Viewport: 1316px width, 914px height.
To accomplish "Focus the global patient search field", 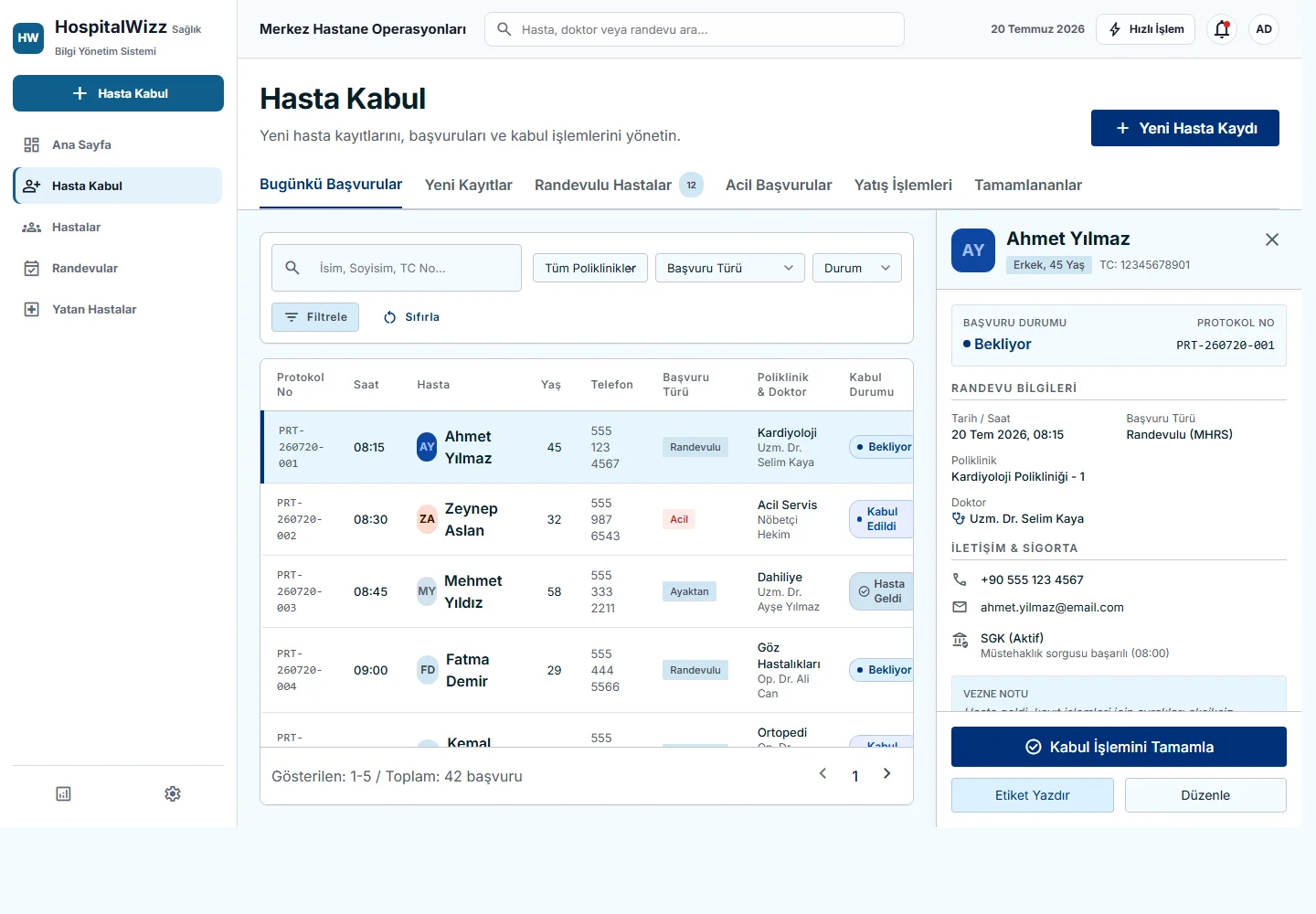I will click(x=695, y=29).
